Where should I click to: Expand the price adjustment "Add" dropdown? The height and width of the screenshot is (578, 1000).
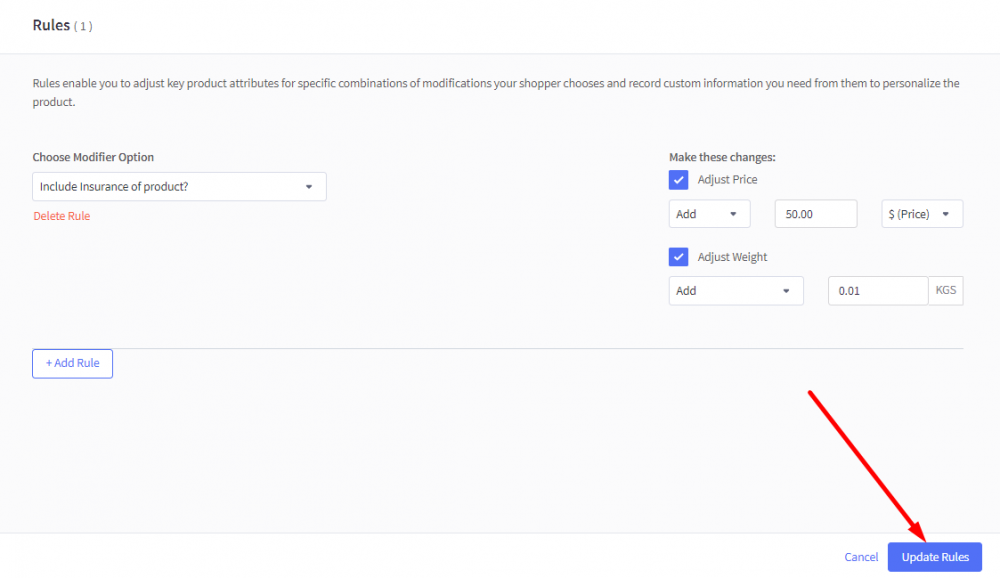(x=709, y=213)
